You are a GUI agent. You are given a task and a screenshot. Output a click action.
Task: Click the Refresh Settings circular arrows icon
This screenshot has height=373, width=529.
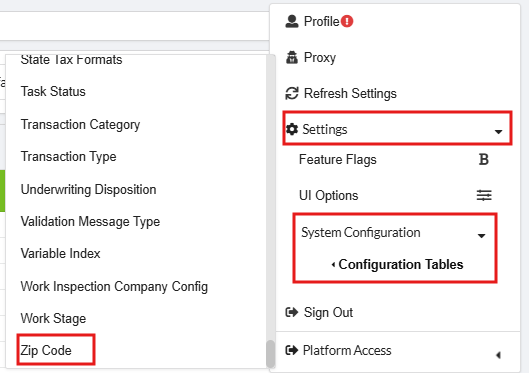(292, 93)
